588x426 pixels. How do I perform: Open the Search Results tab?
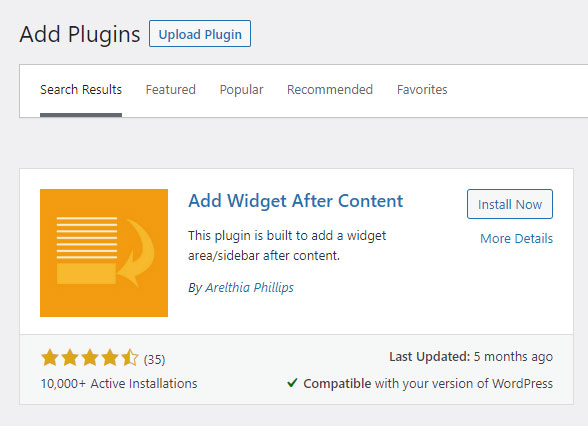[81, 90]
